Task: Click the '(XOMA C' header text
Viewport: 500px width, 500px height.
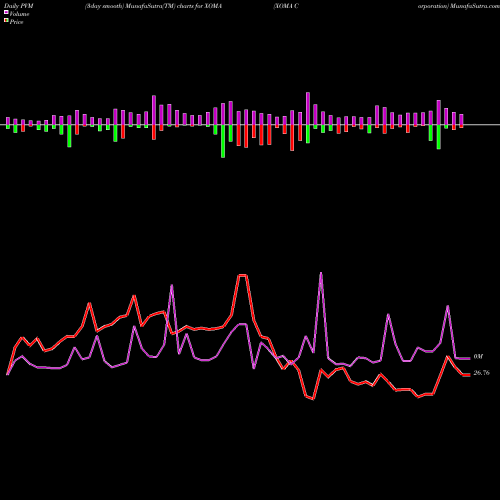Action: (286, 6)
